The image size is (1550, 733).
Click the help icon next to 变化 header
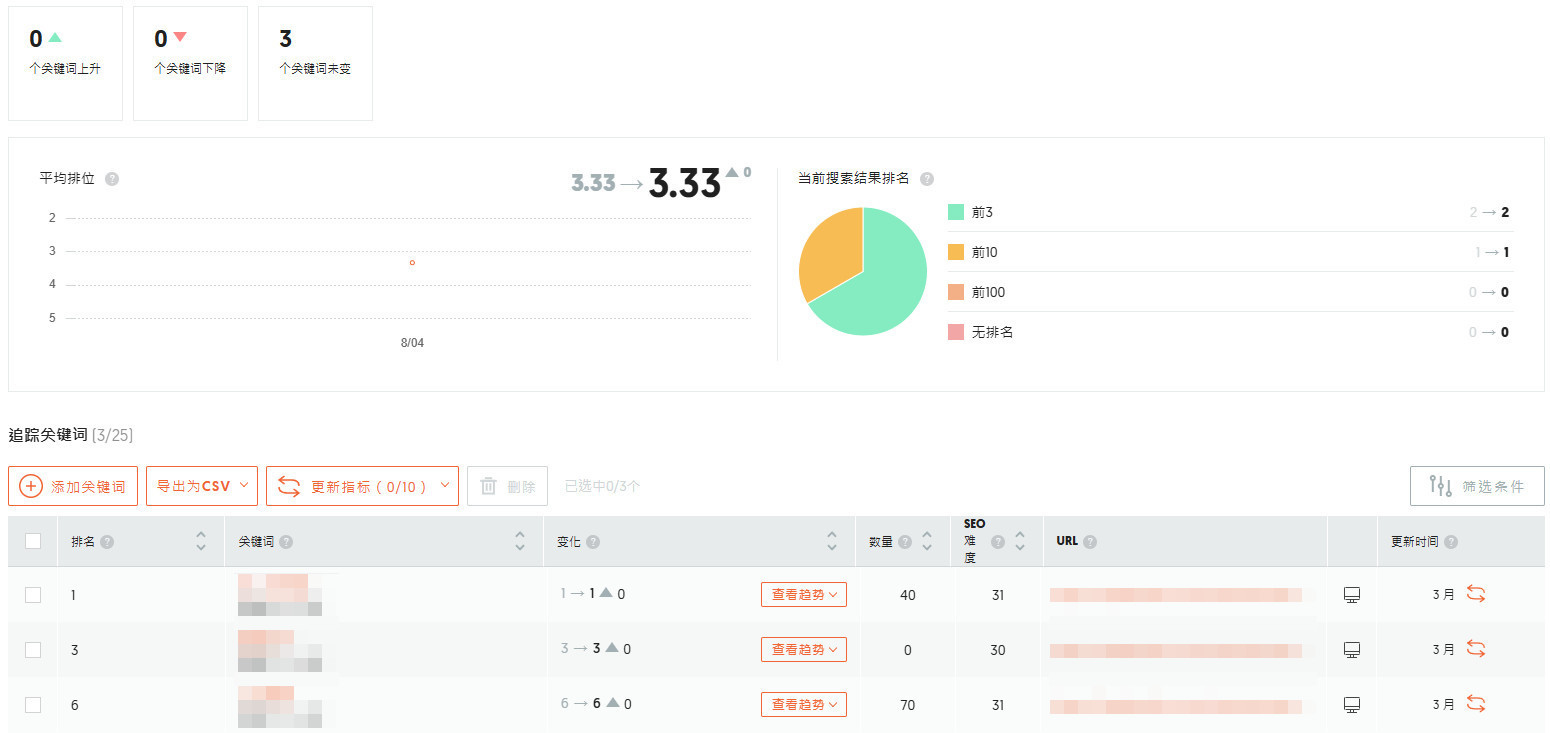pyautogui.click(x=593, y=542)
